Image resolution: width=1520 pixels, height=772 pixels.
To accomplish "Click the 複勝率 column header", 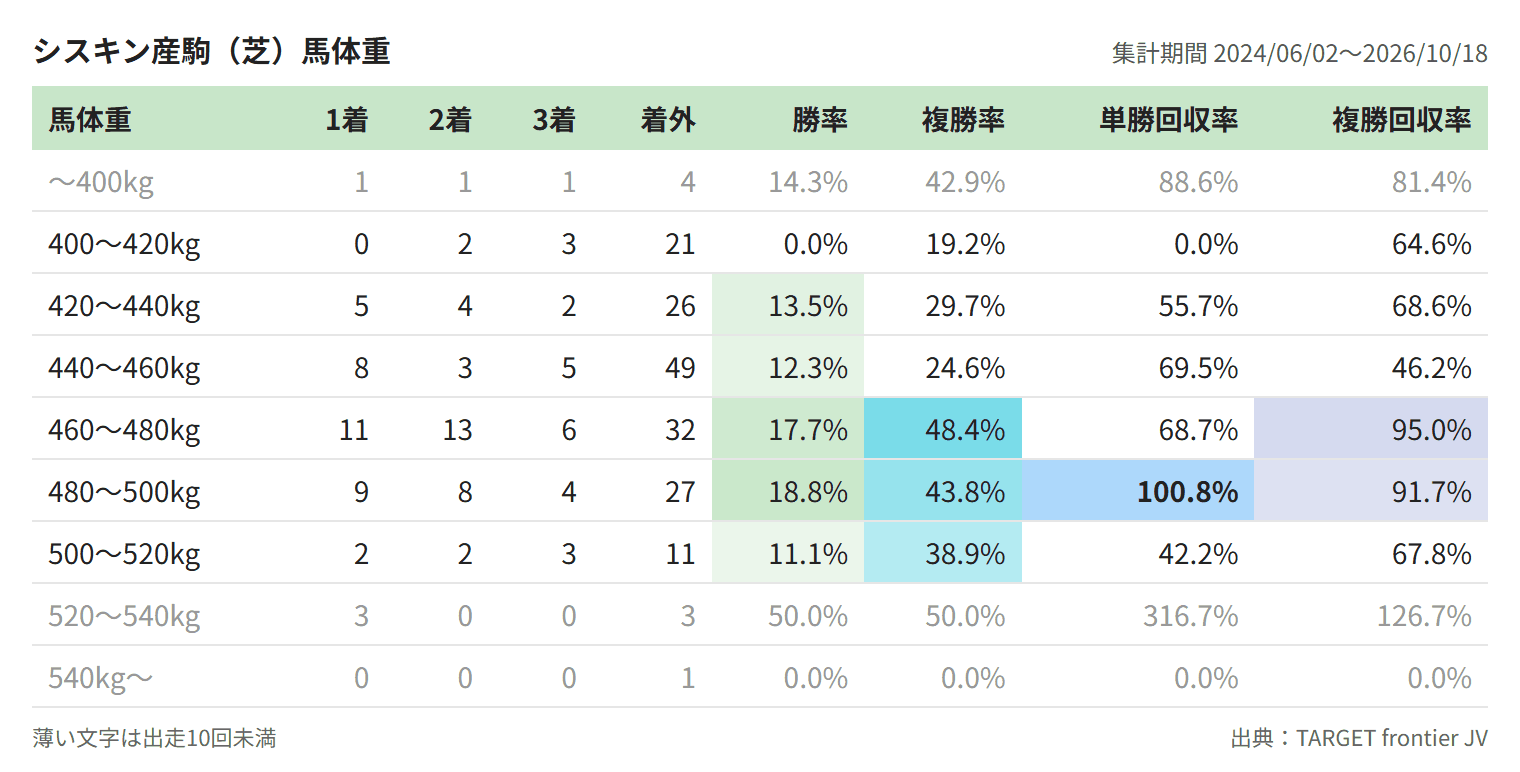I will coord(963,120).
